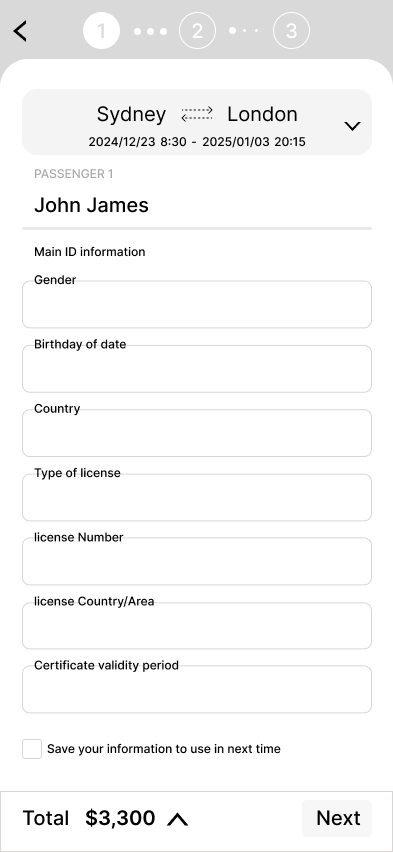Screen dimensions: 393x852
Task: Expand Total price breakdown with up chevron
Action: tap(177, 819)
